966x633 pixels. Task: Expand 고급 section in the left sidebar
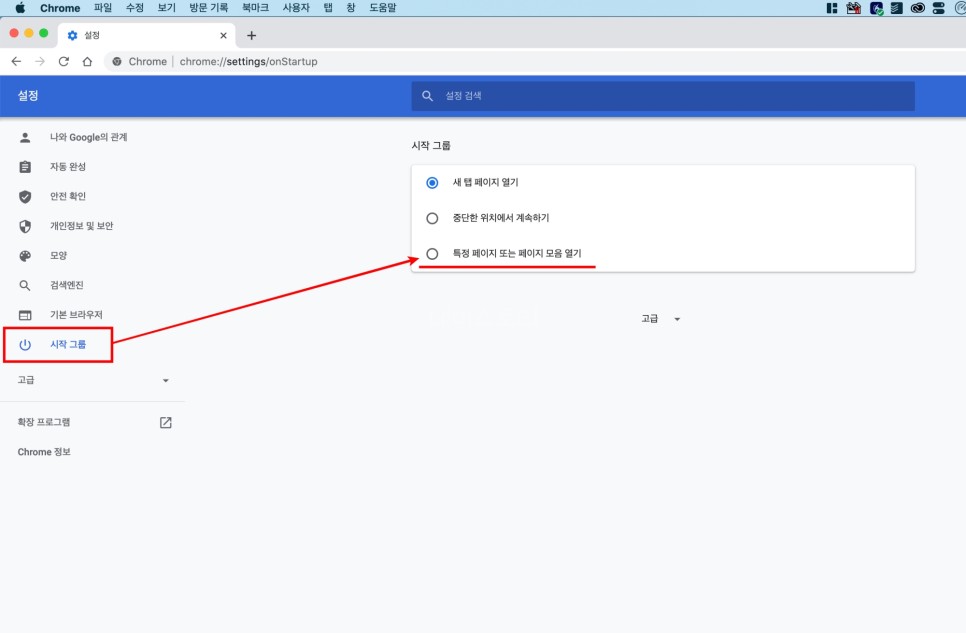[x=93, y=380]
